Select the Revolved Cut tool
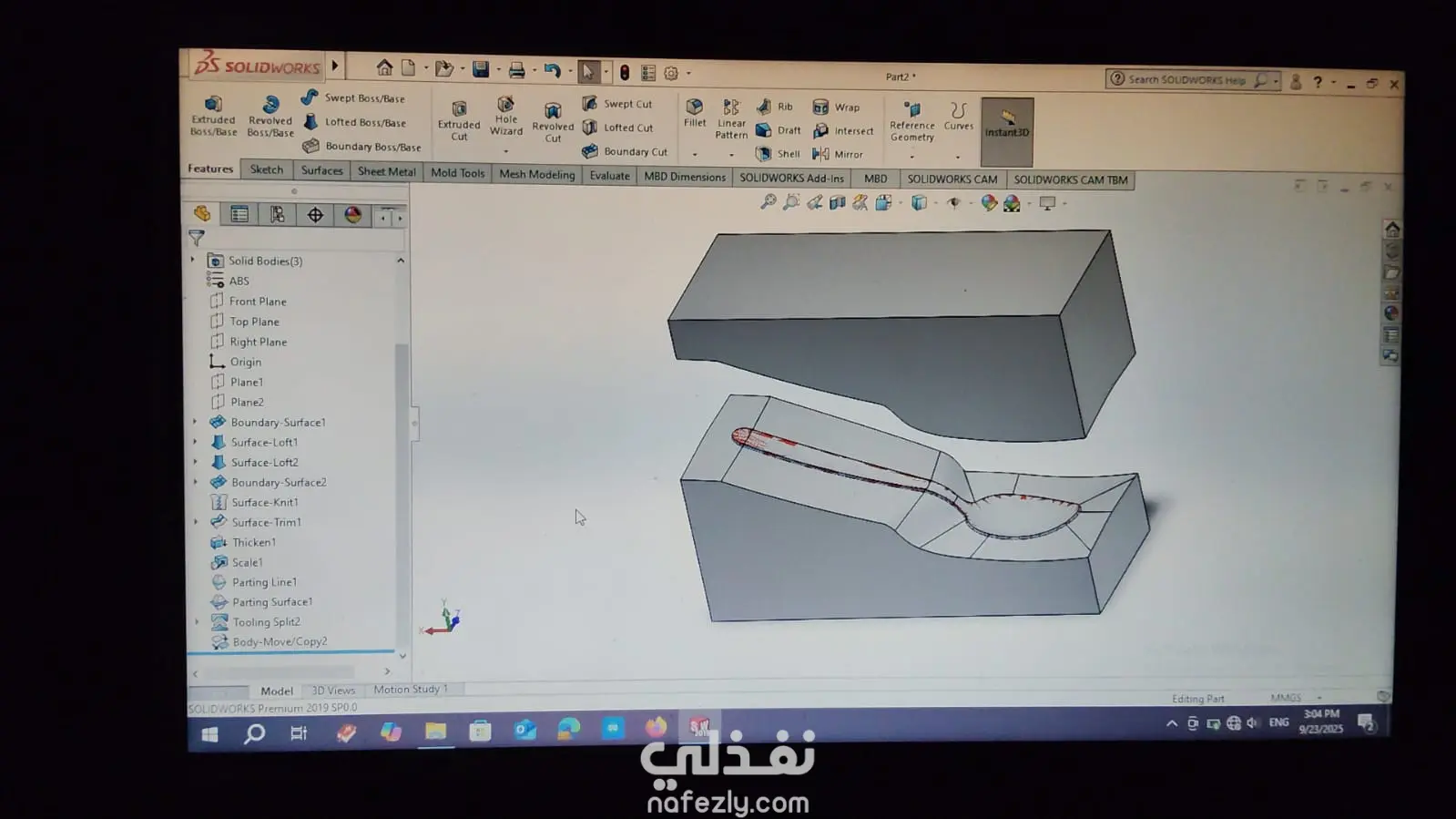1456x819 pixels. pos(553,123)
